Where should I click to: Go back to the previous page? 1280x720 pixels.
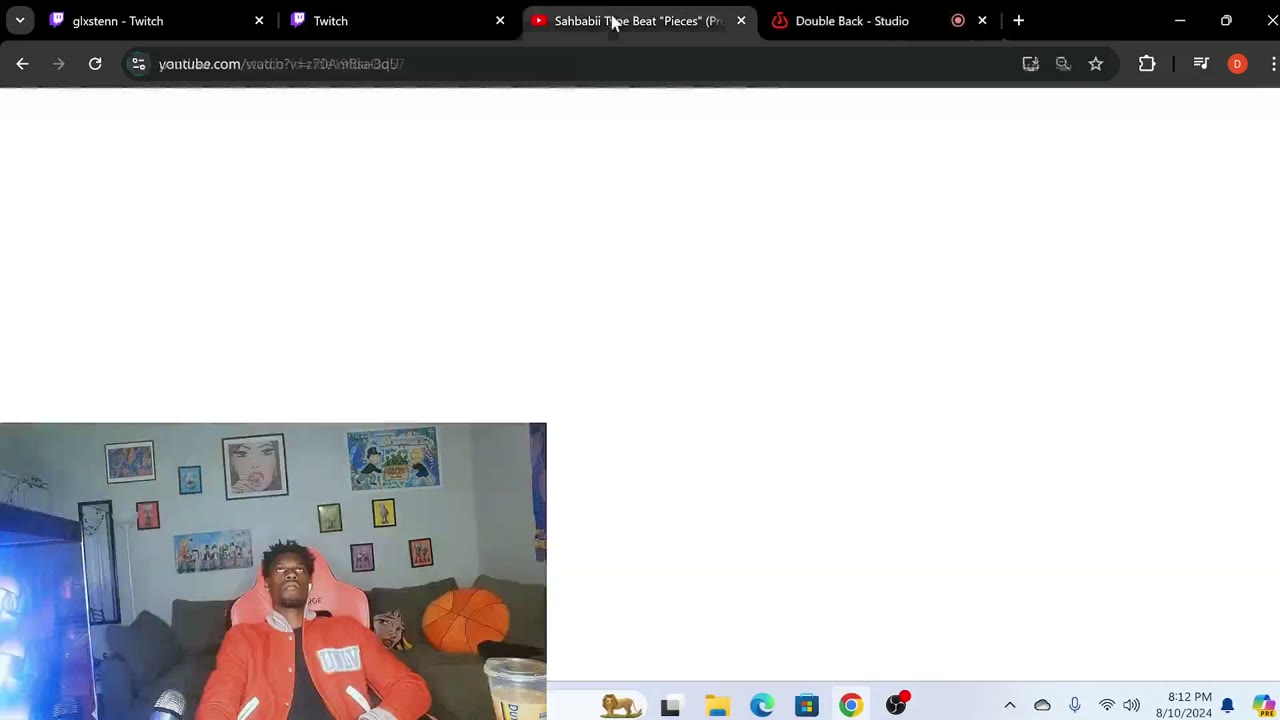[22, 64]
